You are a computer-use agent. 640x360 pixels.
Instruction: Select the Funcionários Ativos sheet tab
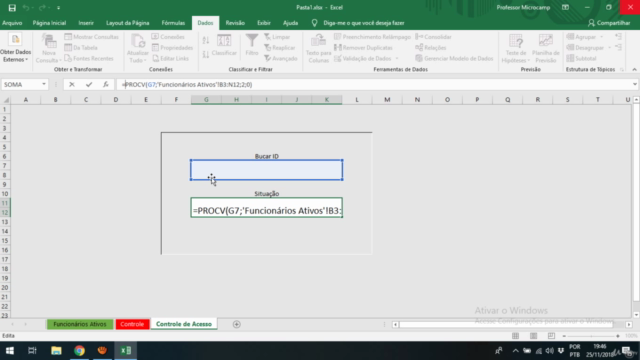coord(80,324)
